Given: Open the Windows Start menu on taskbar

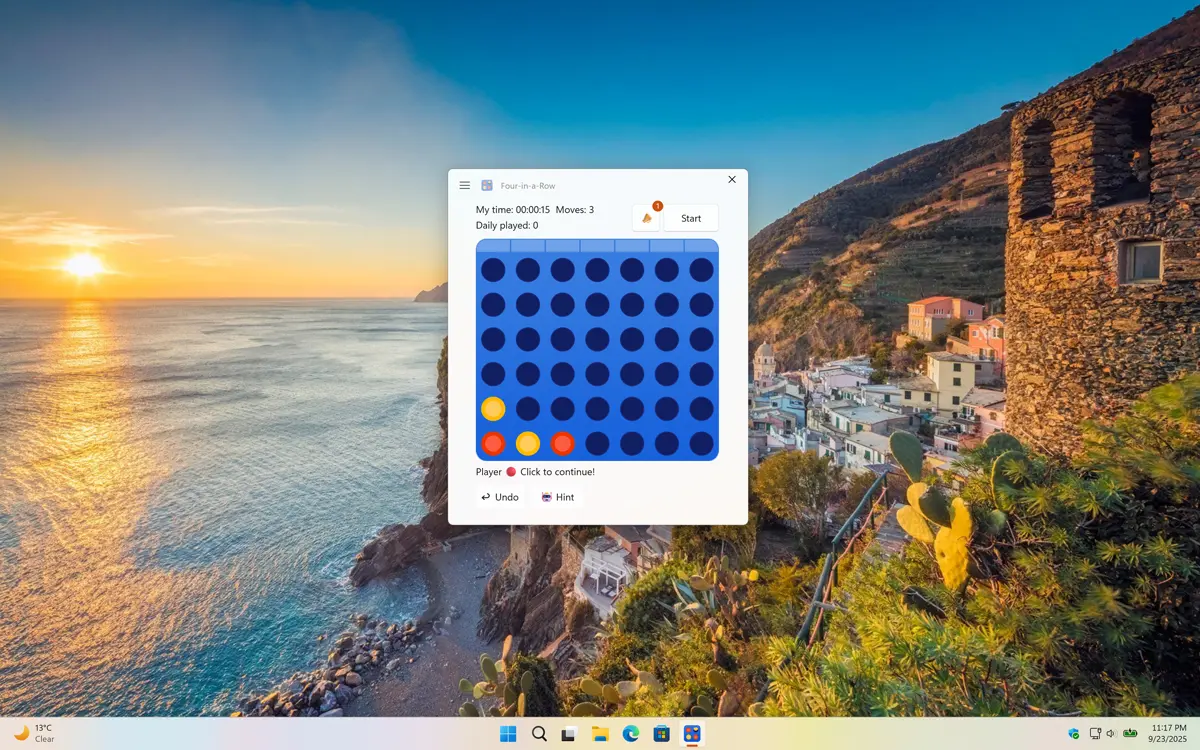Looking at the screenshot, I should point(508,734).
